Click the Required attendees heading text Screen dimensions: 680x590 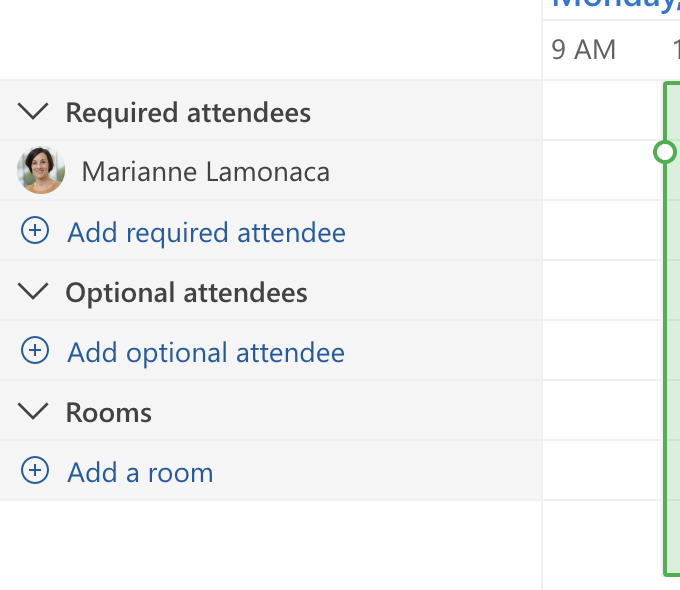pyautogui.click(x=188, y=113)
